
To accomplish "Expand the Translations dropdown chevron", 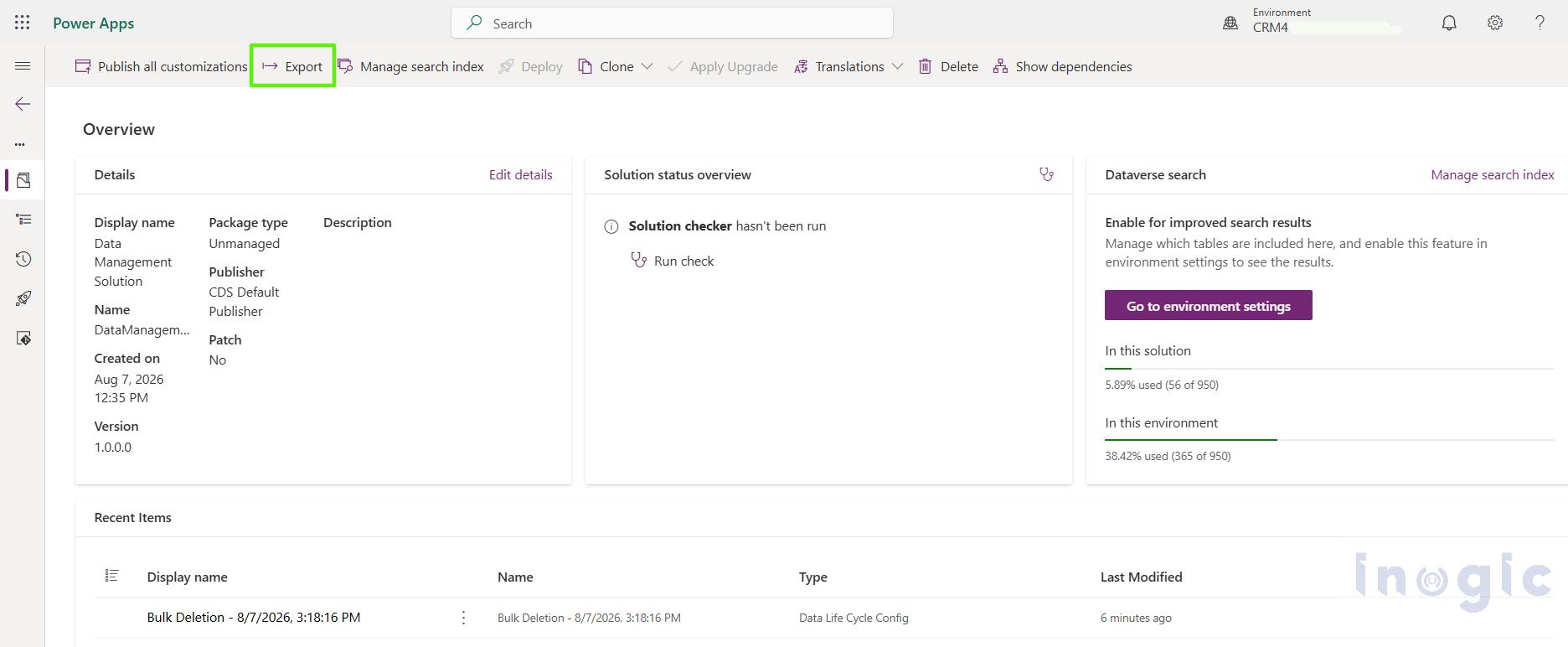I will tap(897, 66).
